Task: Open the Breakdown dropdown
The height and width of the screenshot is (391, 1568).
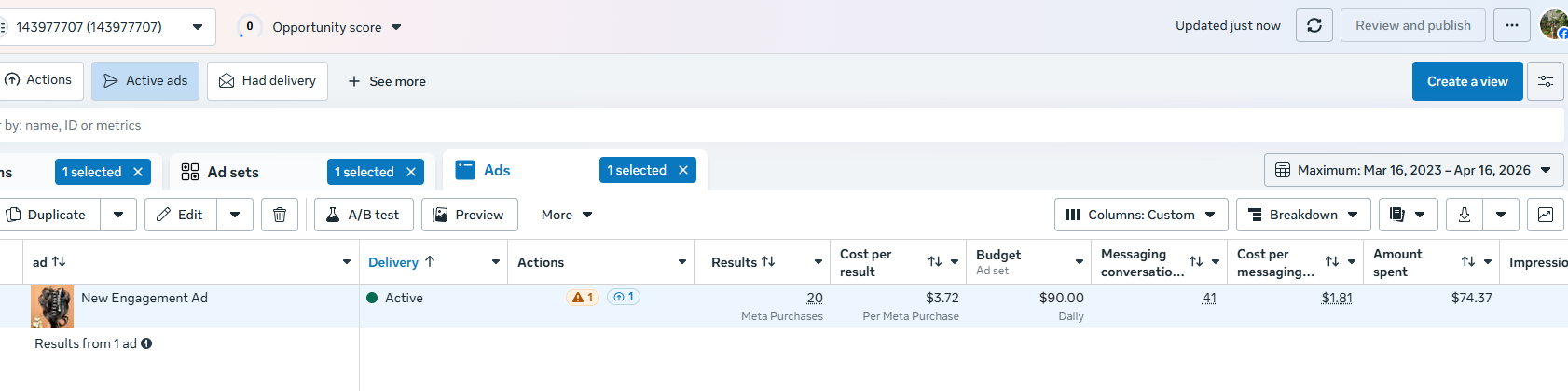Action: [x=1303, y=215]
